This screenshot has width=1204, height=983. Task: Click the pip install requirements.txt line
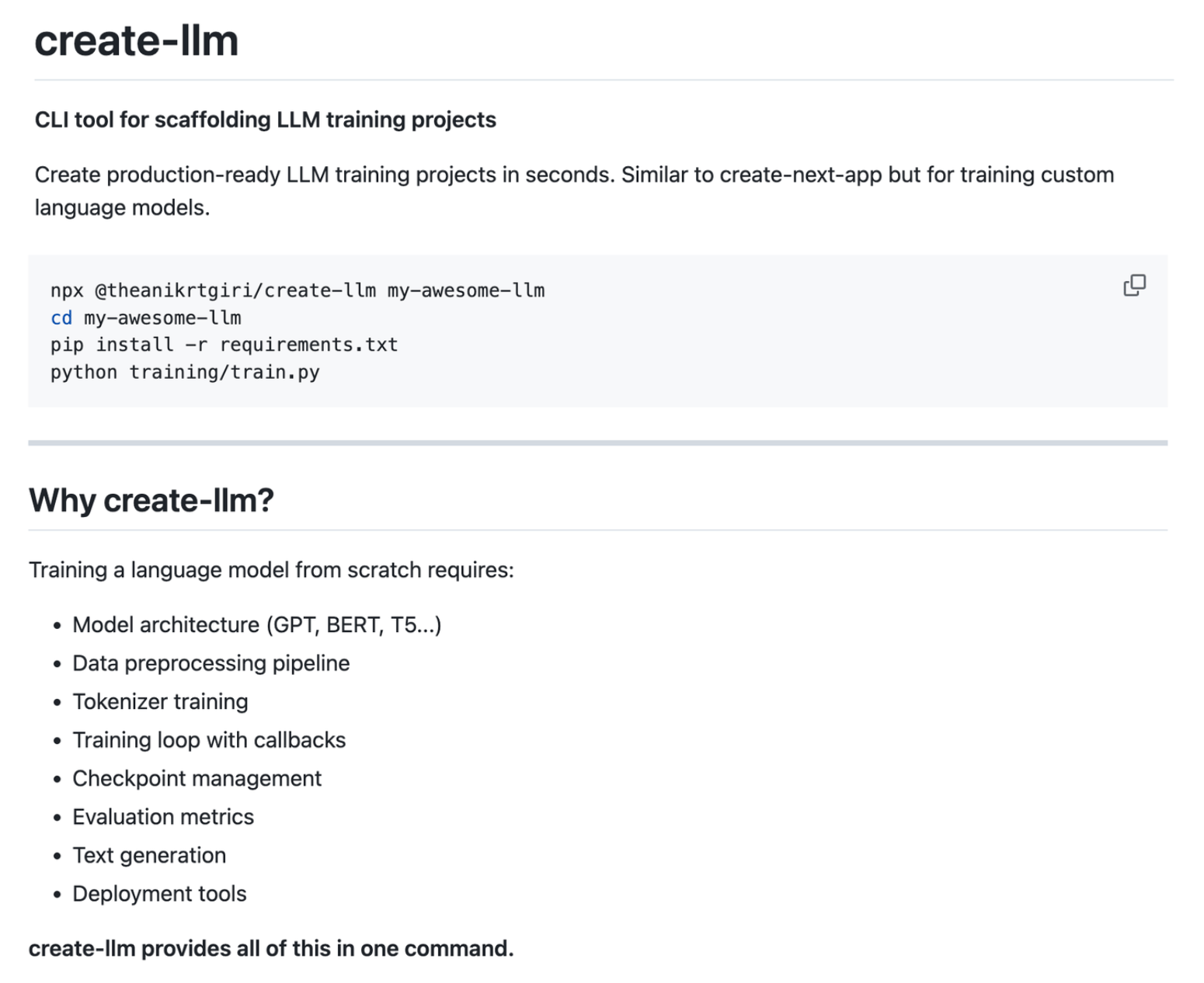pyautogui.click(x=224, y=345)
